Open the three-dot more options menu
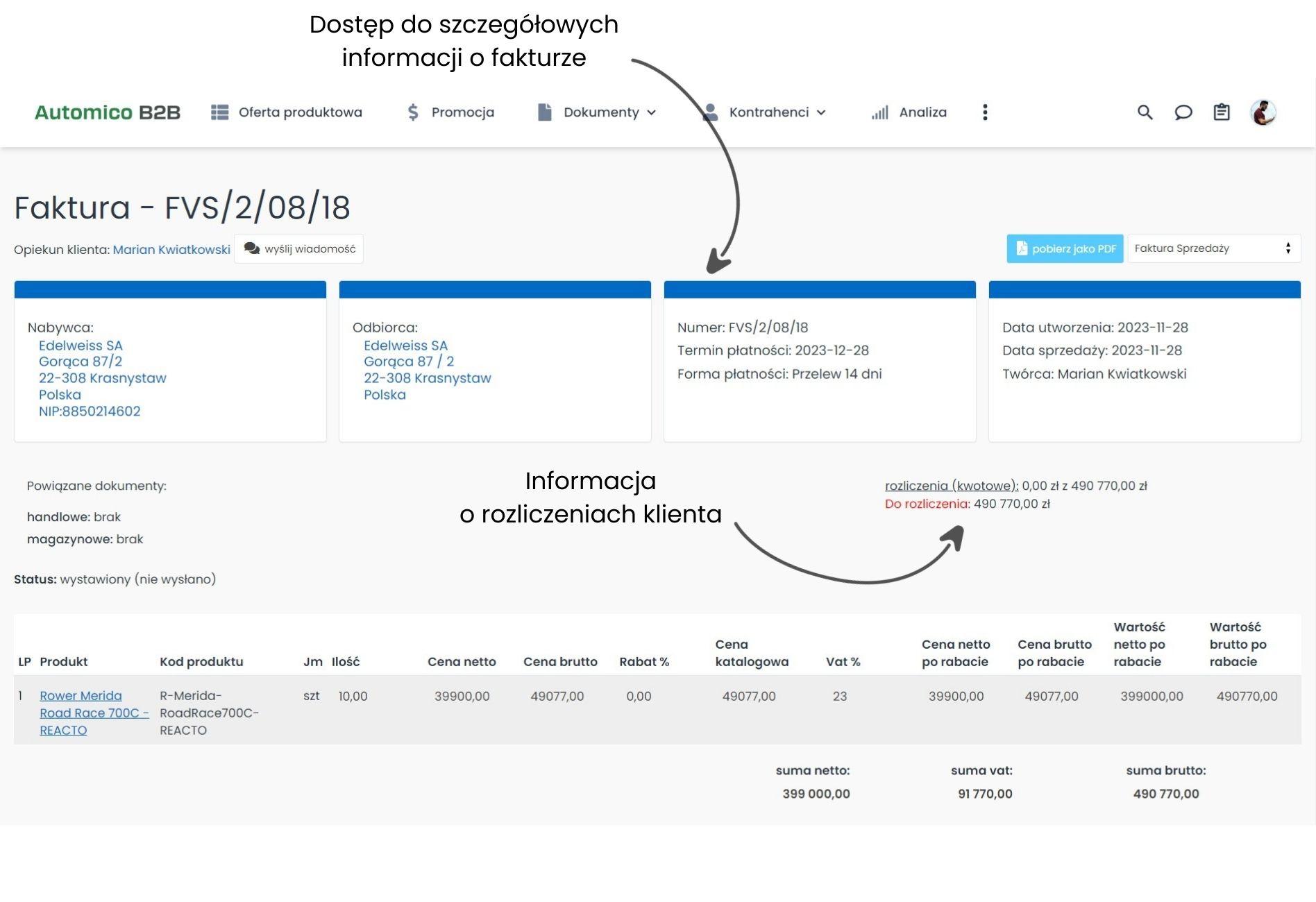The height and width of the screenshot is (902, 1316). coord(984,112)
